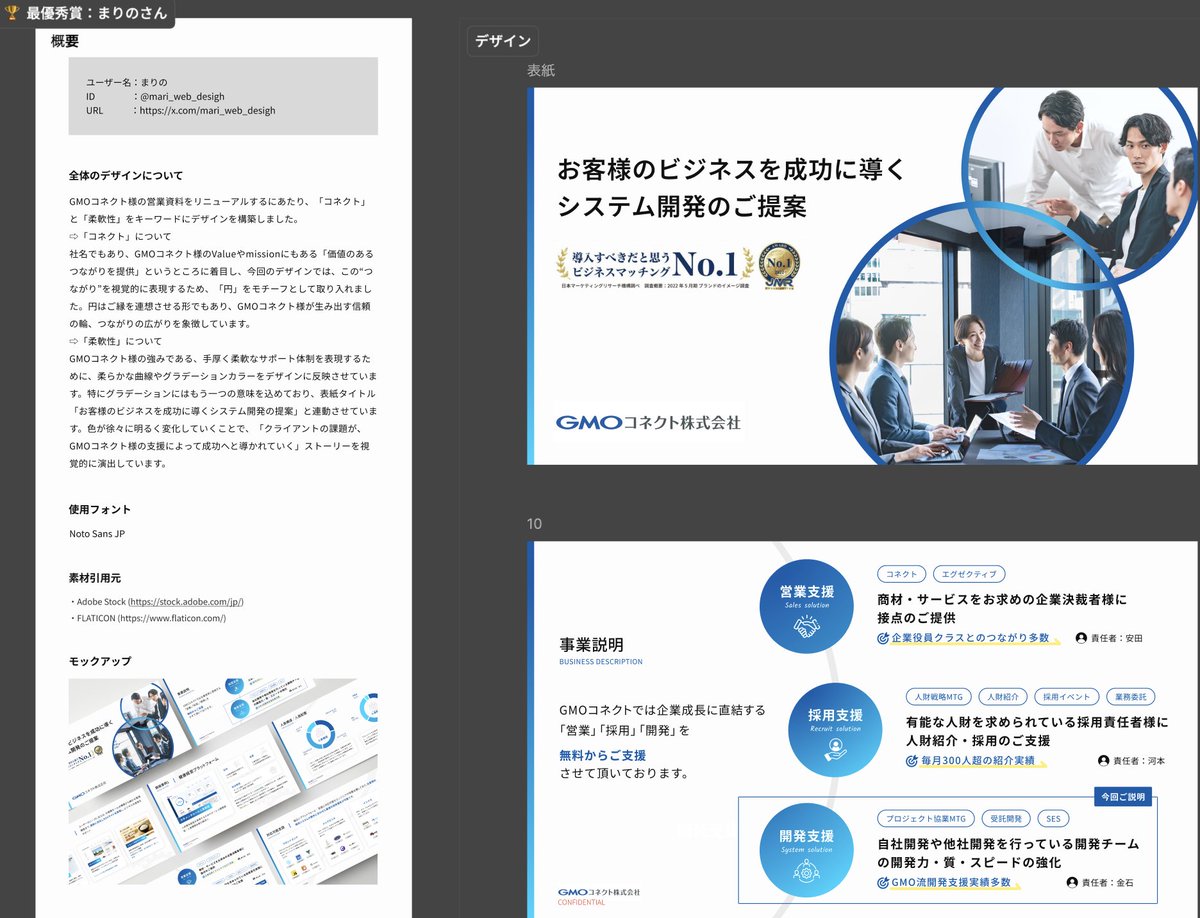Click the 業務委託 tag pill

[1131, 696]
